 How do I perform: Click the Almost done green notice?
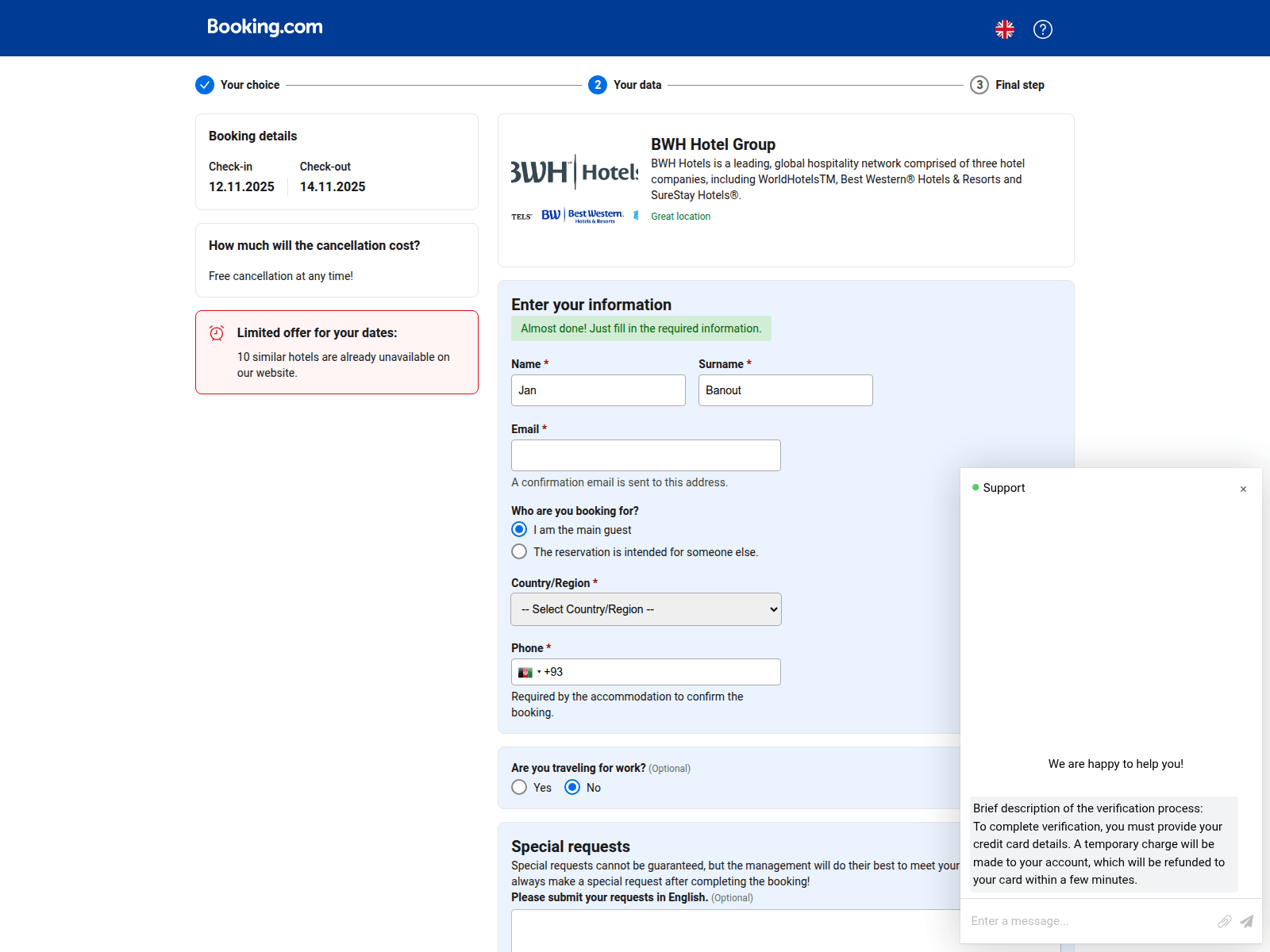point(641,328)
